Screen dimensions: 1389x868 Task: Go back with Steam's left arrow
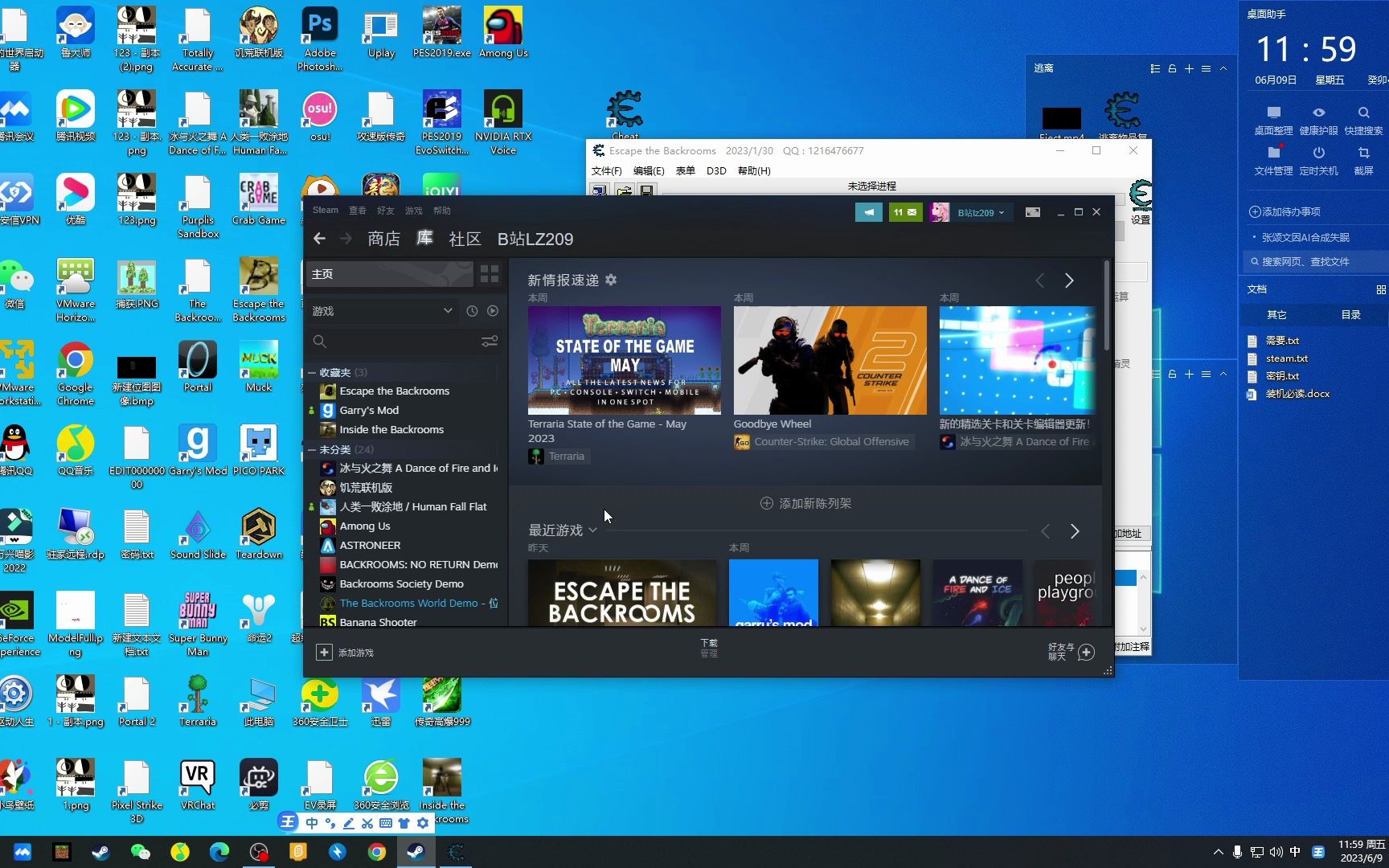tap(319, 239)
